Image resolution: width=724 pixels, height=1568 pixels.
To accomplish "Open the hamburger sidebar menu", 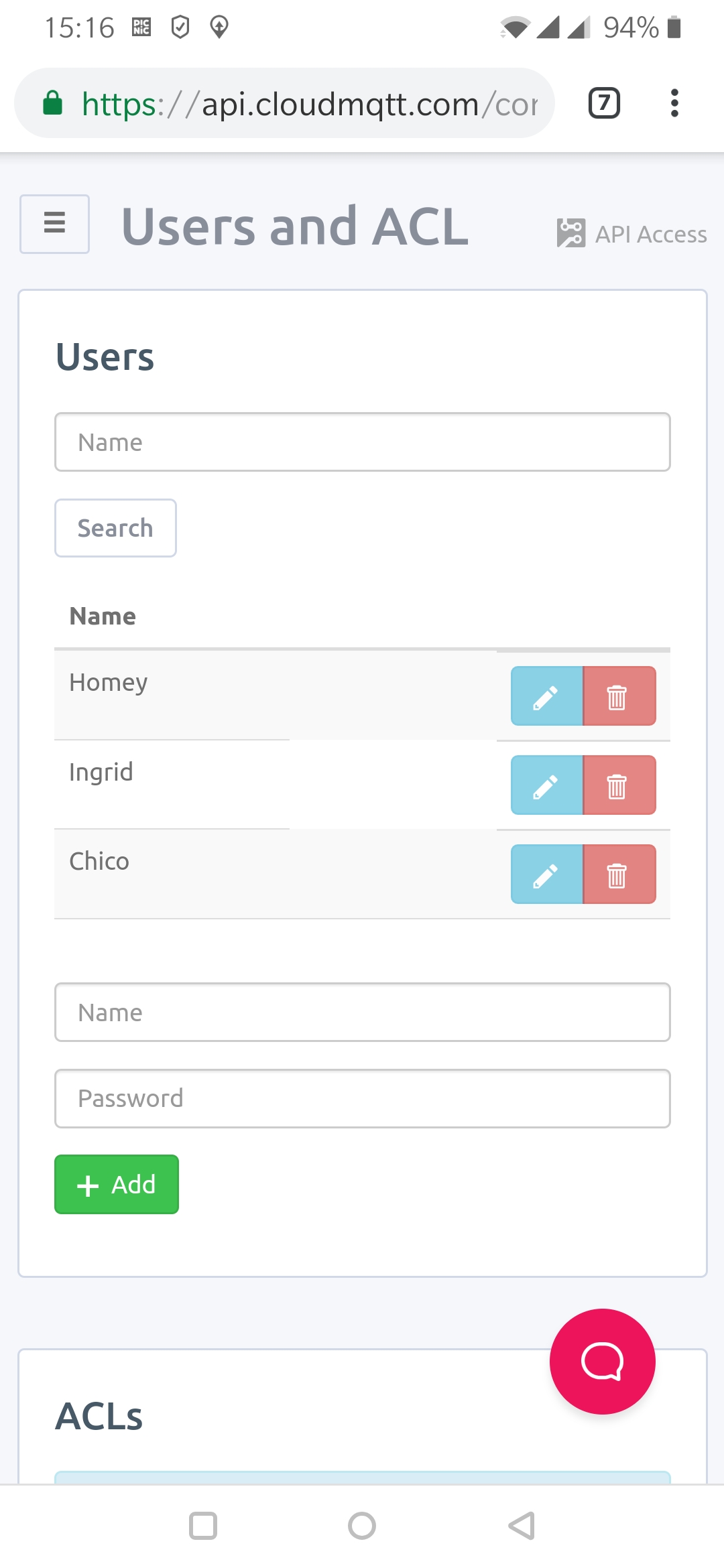I will coord(54,224).
